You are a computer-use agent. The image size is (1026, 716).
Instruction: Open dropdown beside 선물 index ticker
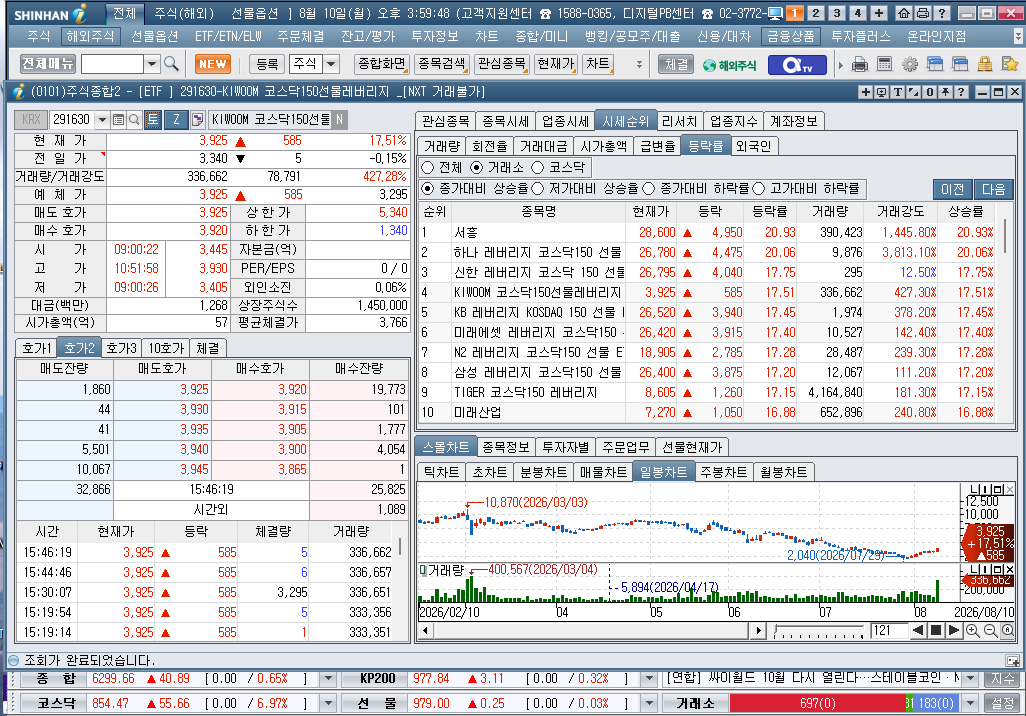click(649, 704)
